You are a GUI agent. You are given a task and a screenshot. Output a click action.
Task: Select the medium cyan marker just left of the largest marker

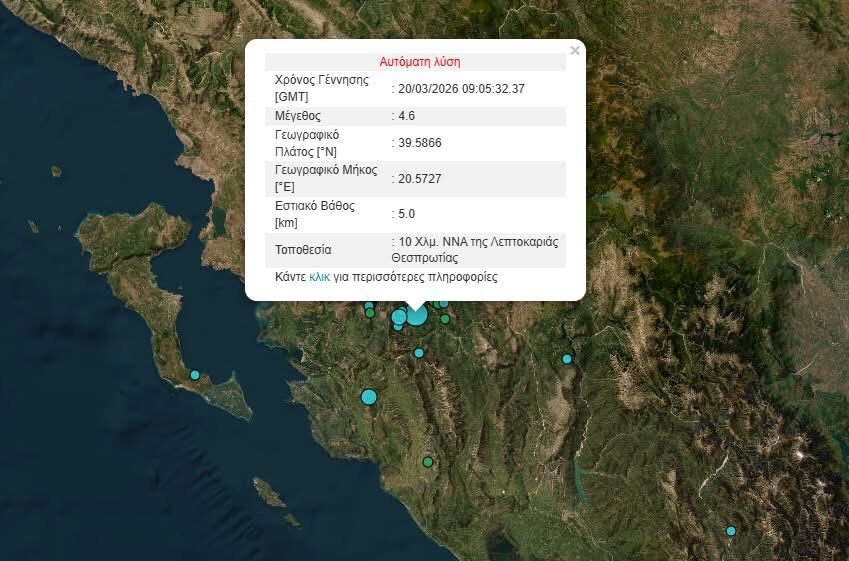(399, 317)
